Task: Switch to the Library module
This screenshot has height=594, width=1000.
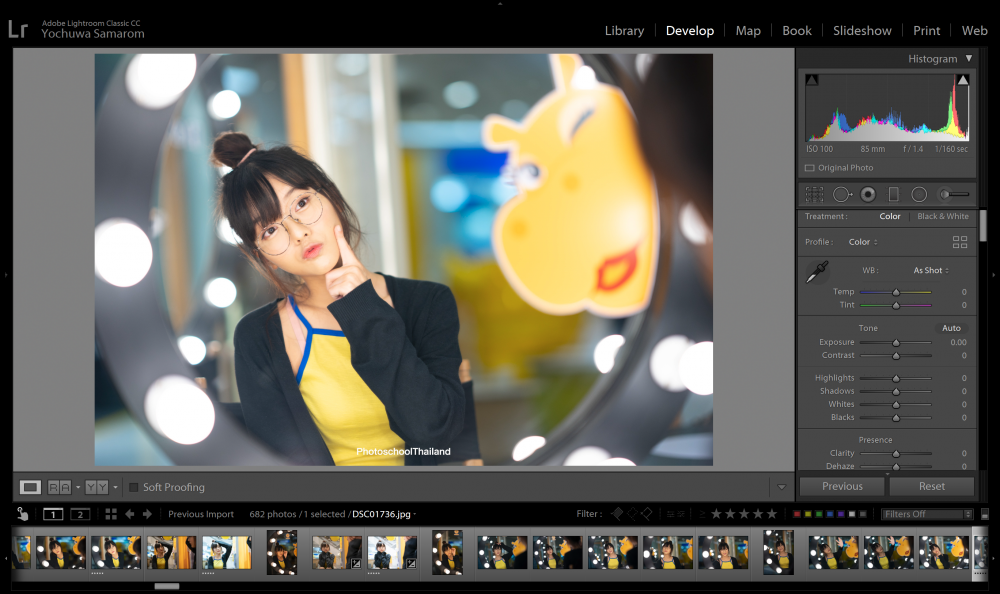Action: (624, 31)
